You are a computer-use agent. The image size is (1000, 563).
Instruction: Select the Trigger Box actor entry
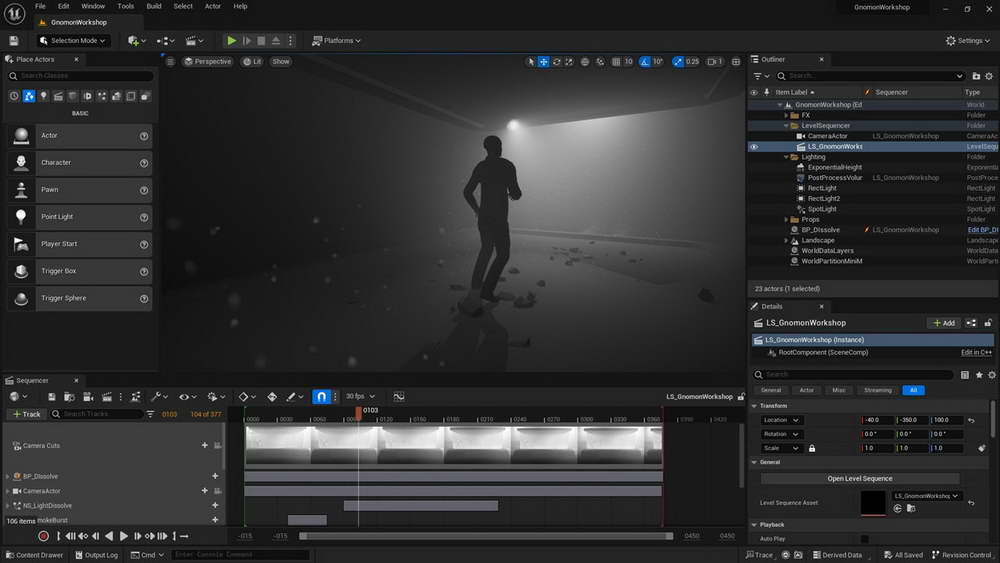(x=80, y=271)
